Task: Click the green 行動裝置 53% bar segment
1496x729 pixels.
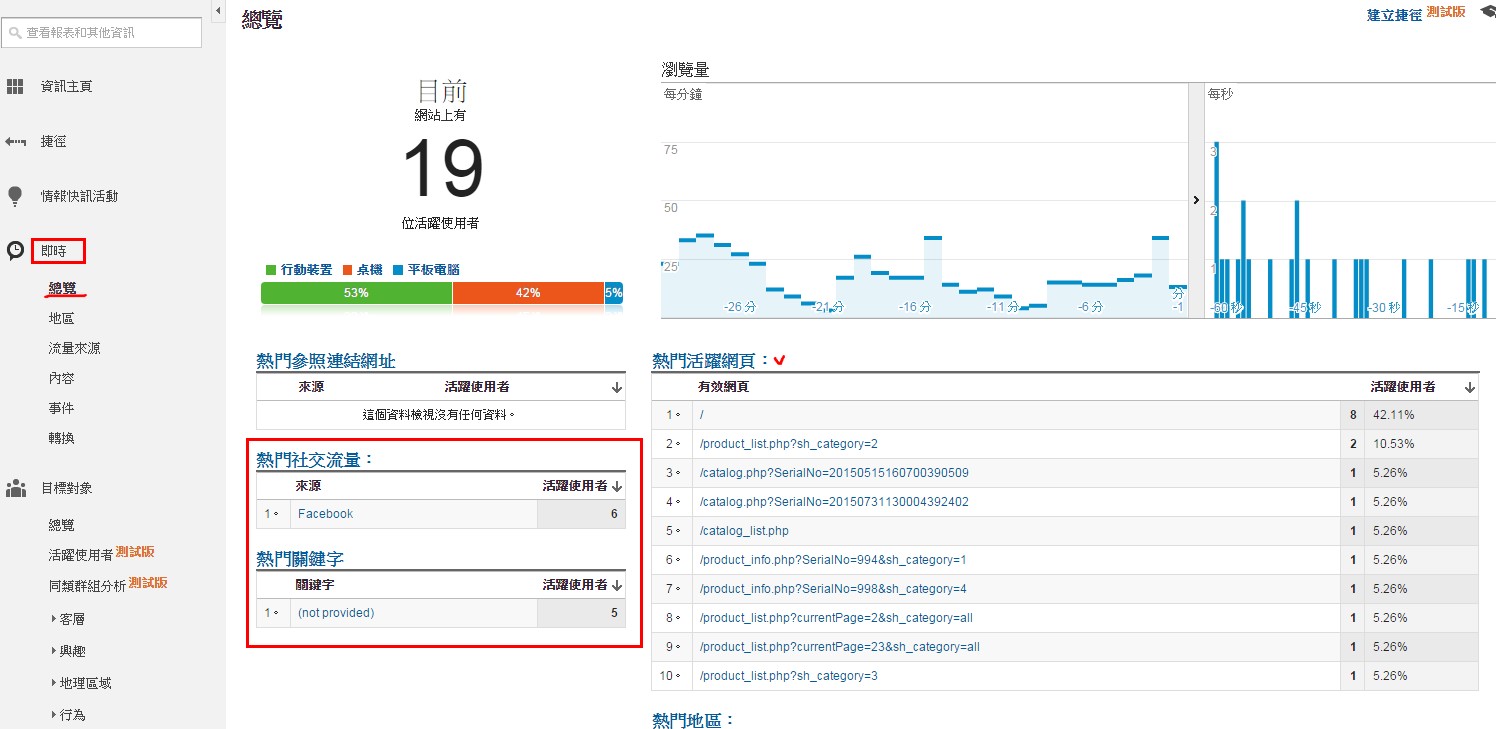Action: pyautogui.click(x=356, y=293)
